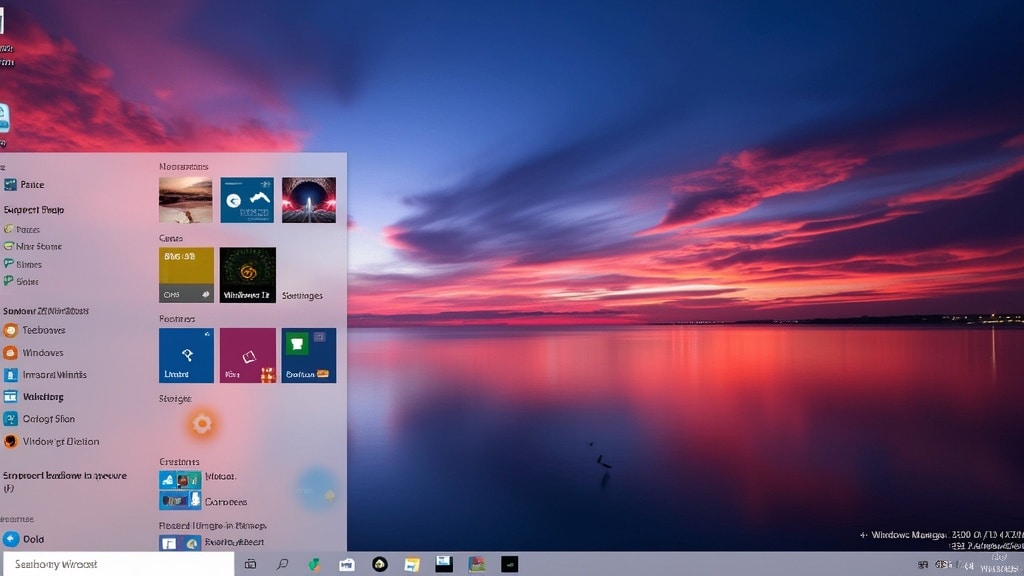Open the 'Reonloykbeert' recent item
The image size is (1024, 576).
click(x=212, y=542)
